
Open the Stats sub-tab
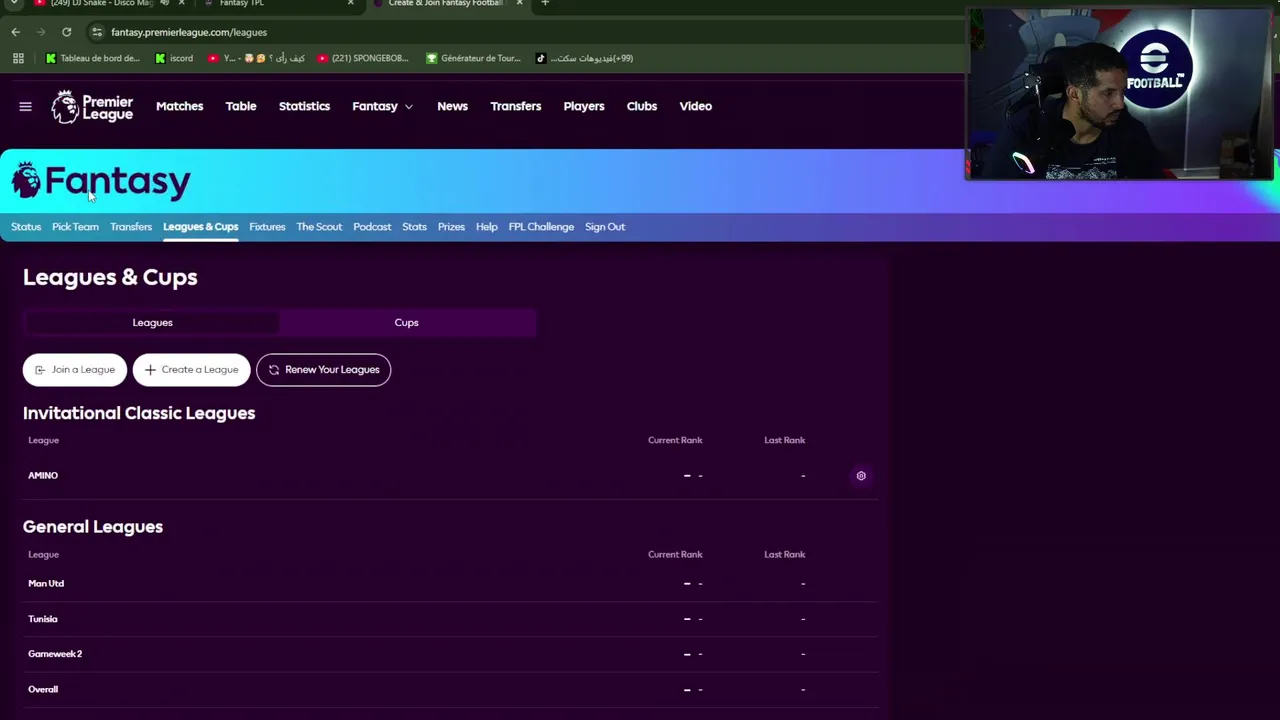[x=414, y=227]
